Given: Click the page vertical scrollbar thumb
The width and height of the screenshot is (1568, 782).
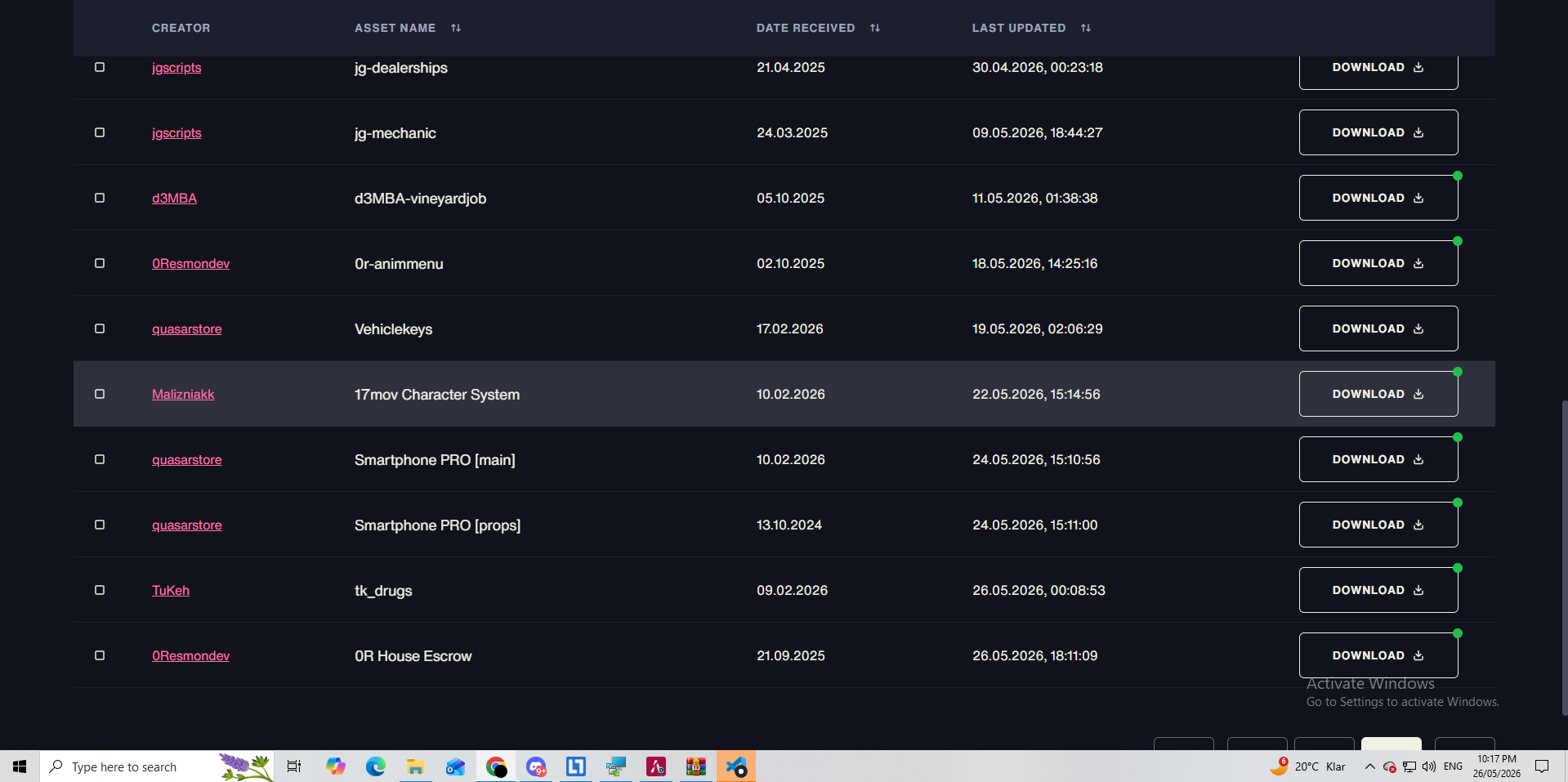Looking at the screenshot, I should [1564, 558].
